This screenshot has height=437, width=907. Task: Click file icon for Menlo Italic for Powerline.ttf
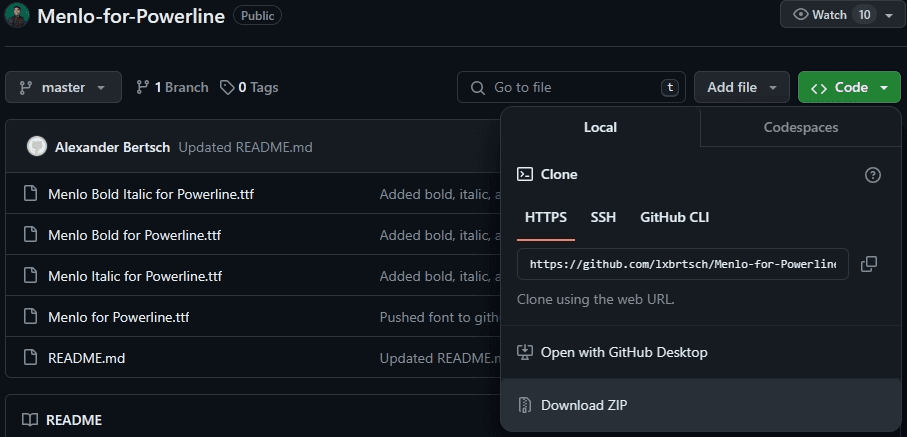click(x=30, y=276)
